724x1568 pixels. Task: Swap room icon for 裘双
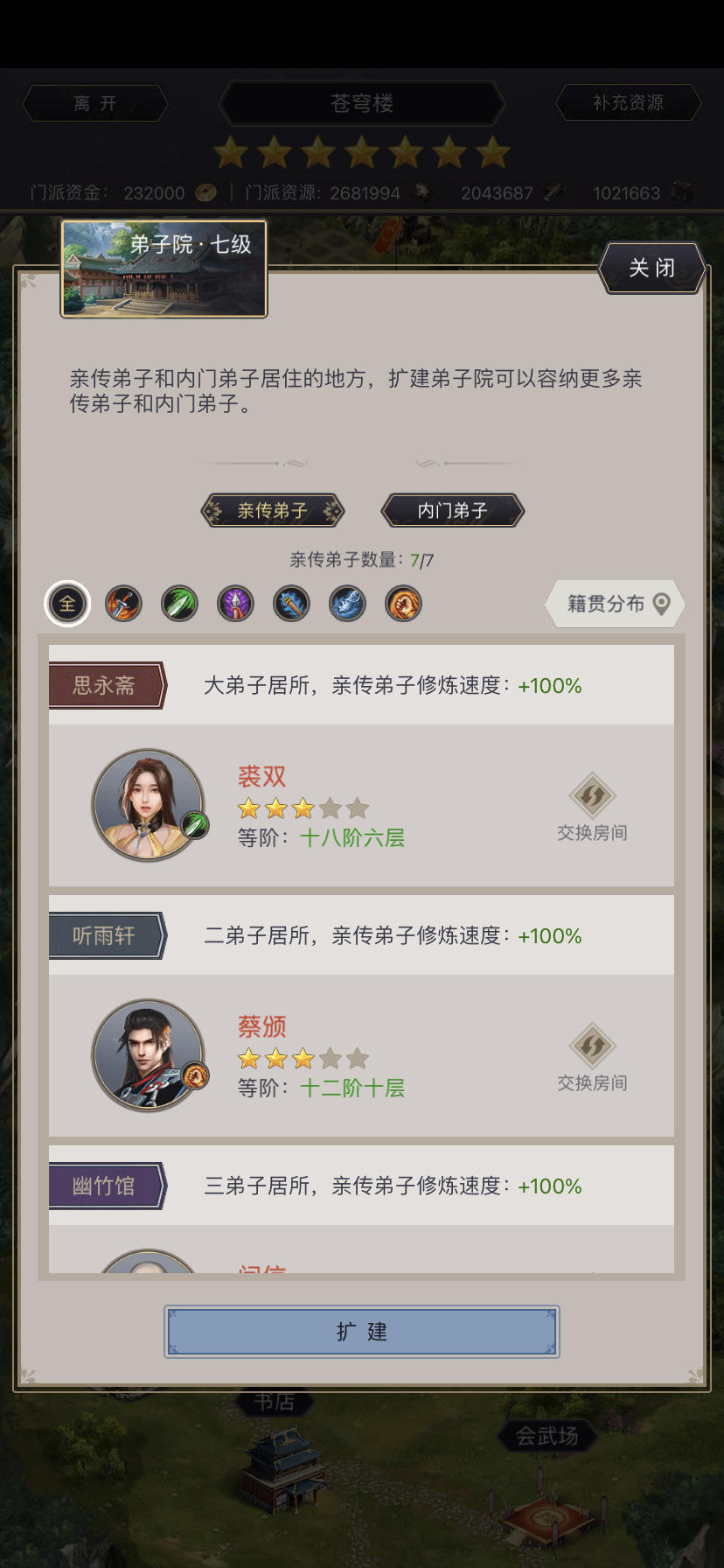[593, 795]
